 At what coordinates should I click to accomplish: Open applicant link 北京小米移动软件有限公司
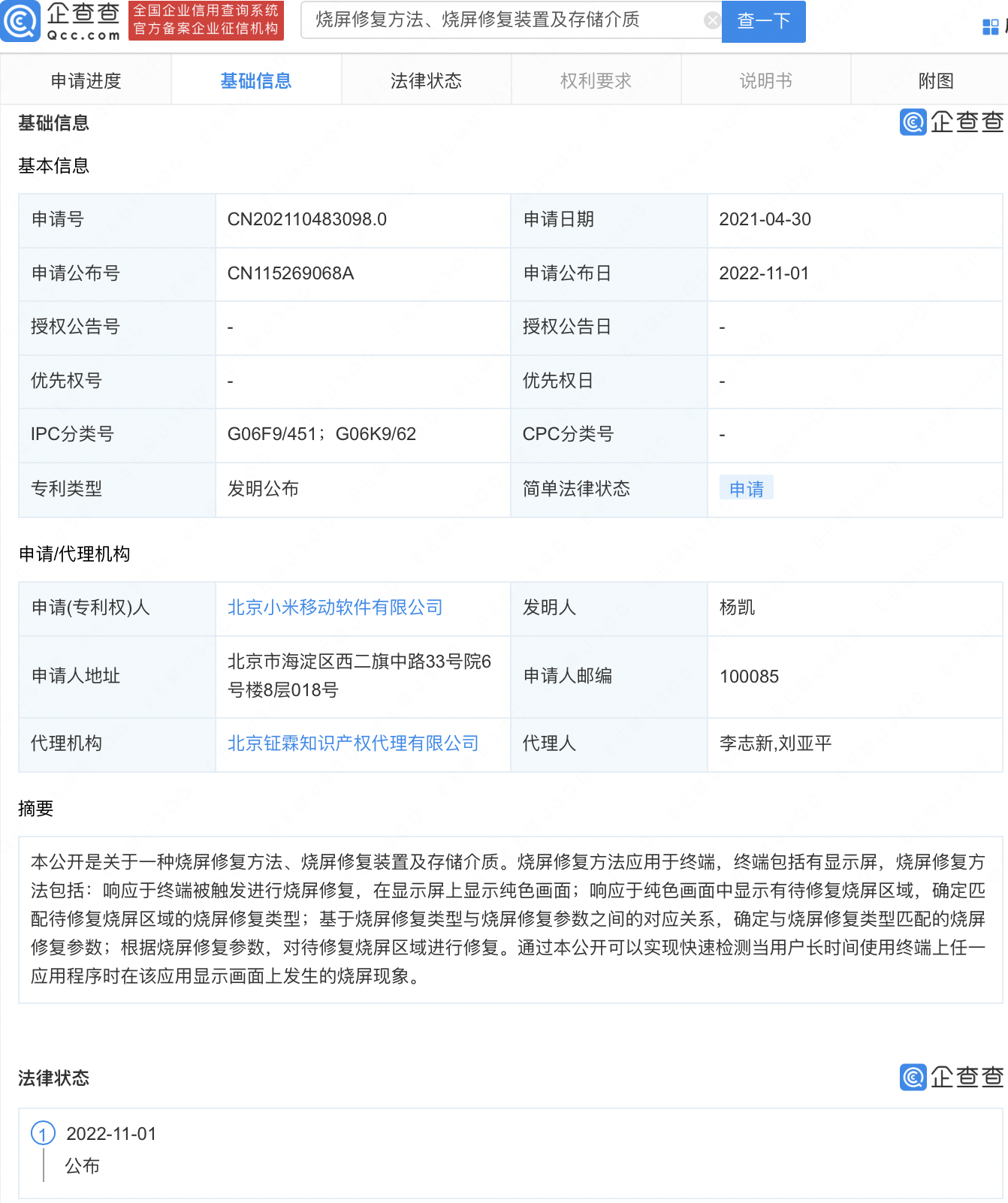click(335, 607)
